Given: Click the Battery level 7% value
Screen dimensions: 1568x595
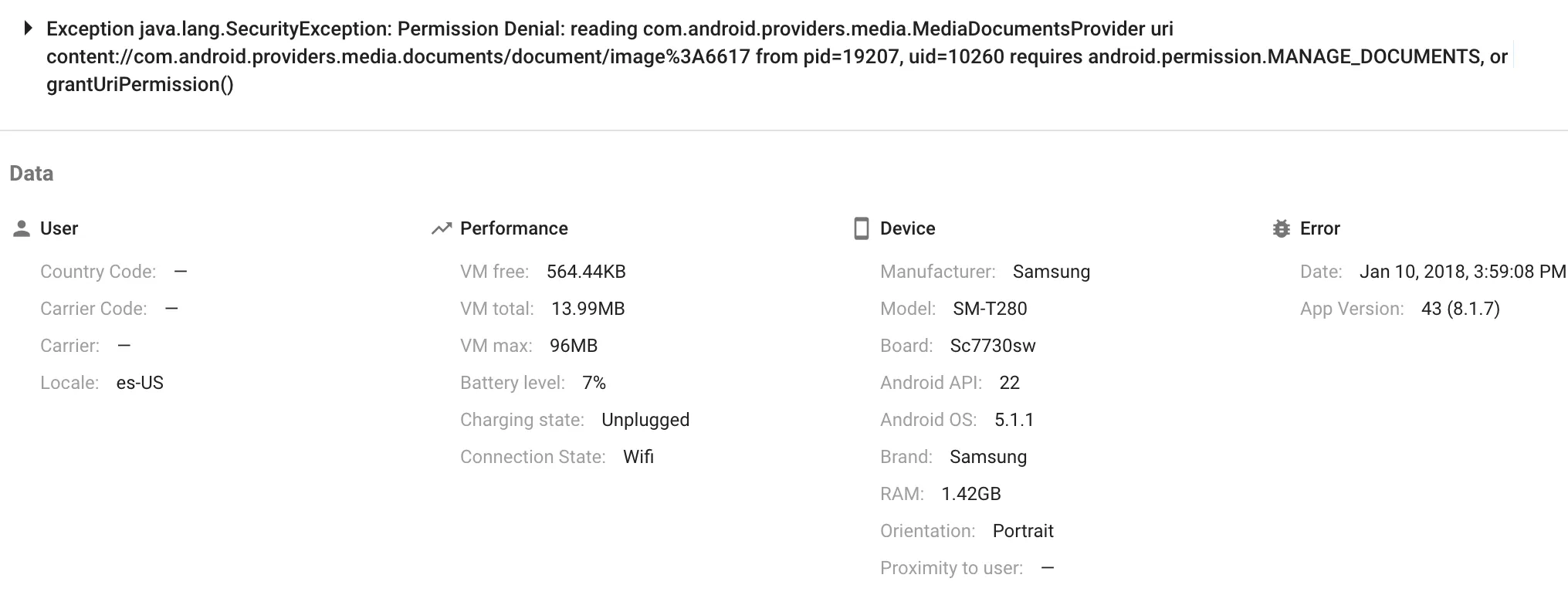Looking at the screenshot, I should point(594,383).
